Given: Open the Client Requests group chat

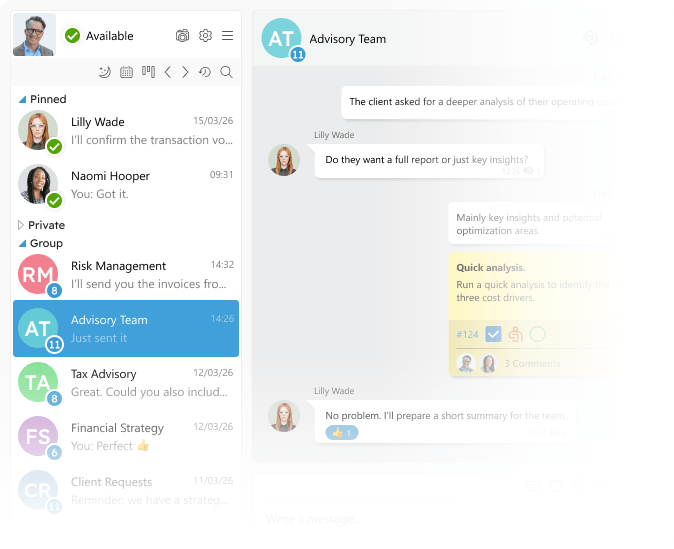Looking at the screenshot, I should 126,491.
